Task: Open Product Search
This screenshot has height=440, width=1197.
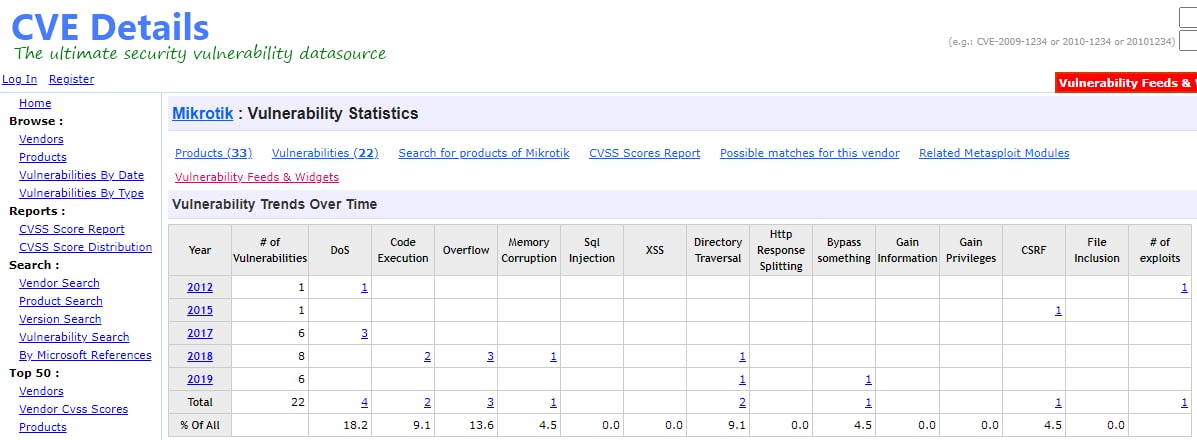Action: tap(61, 301)
